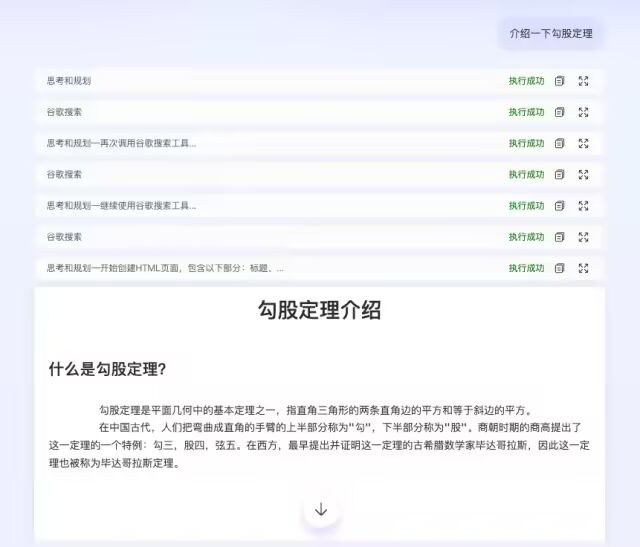Maximize the second 谷歌搜索 step
This screenshot has width=640, height=547.
click(584, 174)
